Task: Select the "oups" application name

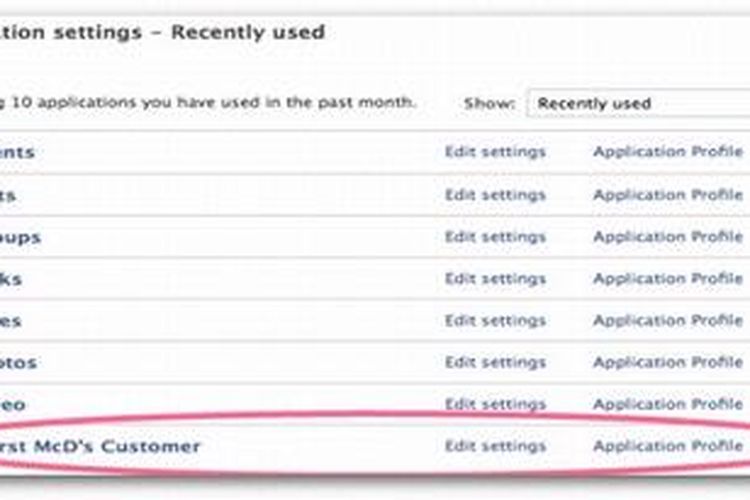Action: [x=20, y=238]
